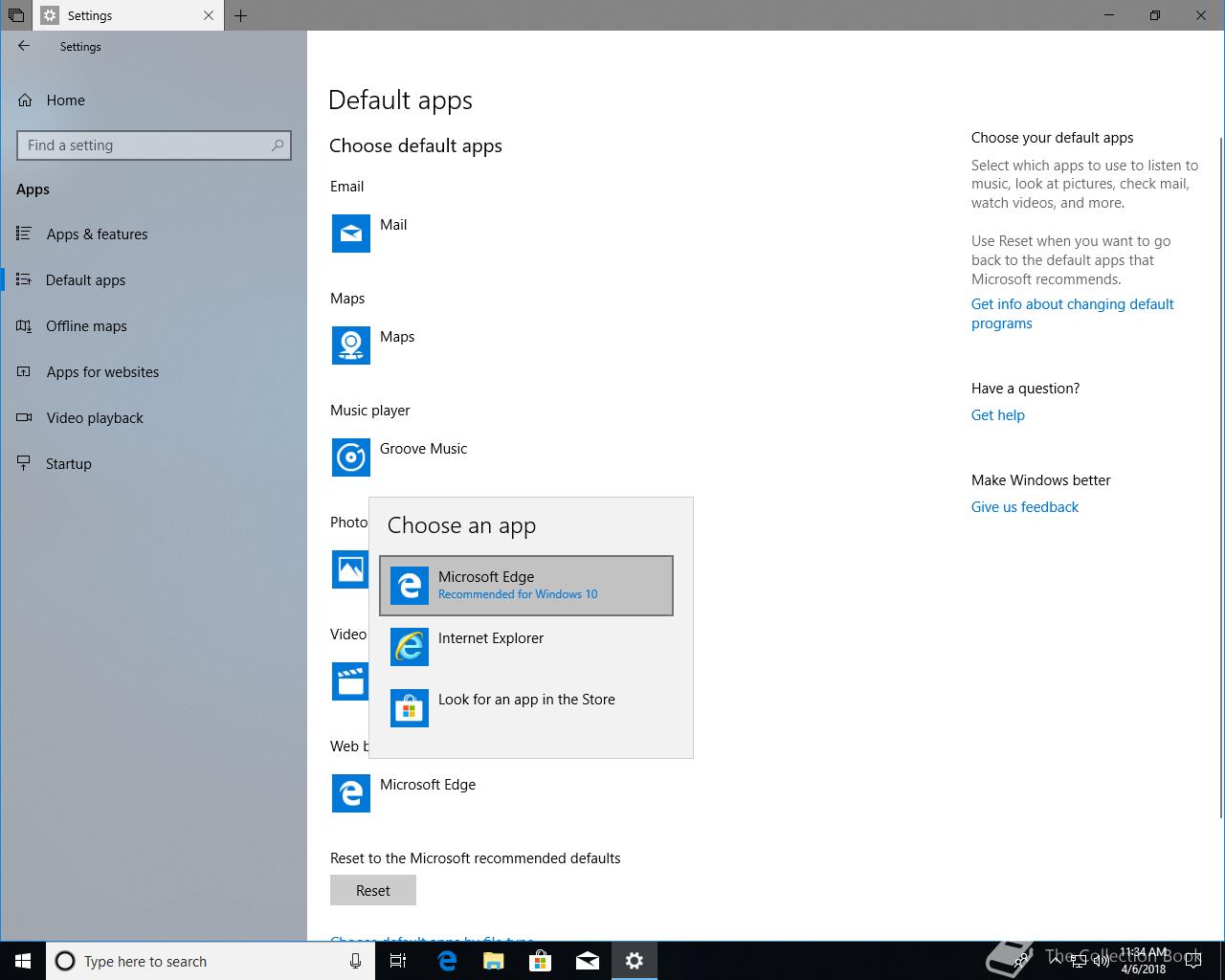Select Default apps in the sidebar
Image resolution: width=1225 pixels, height=980 pixels.
coord(153,280)
